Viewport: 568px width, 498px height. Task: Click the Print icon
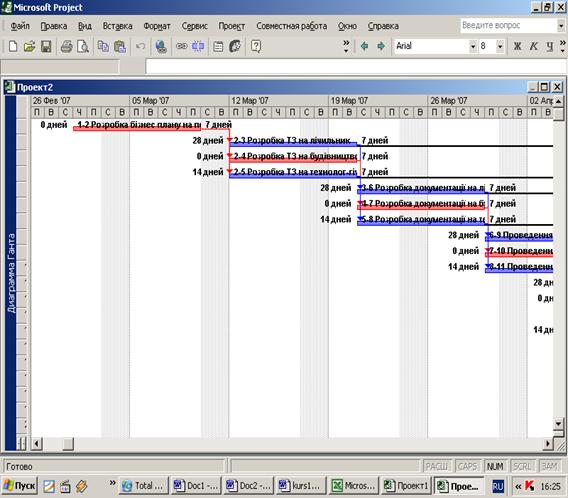click(66, 46)
